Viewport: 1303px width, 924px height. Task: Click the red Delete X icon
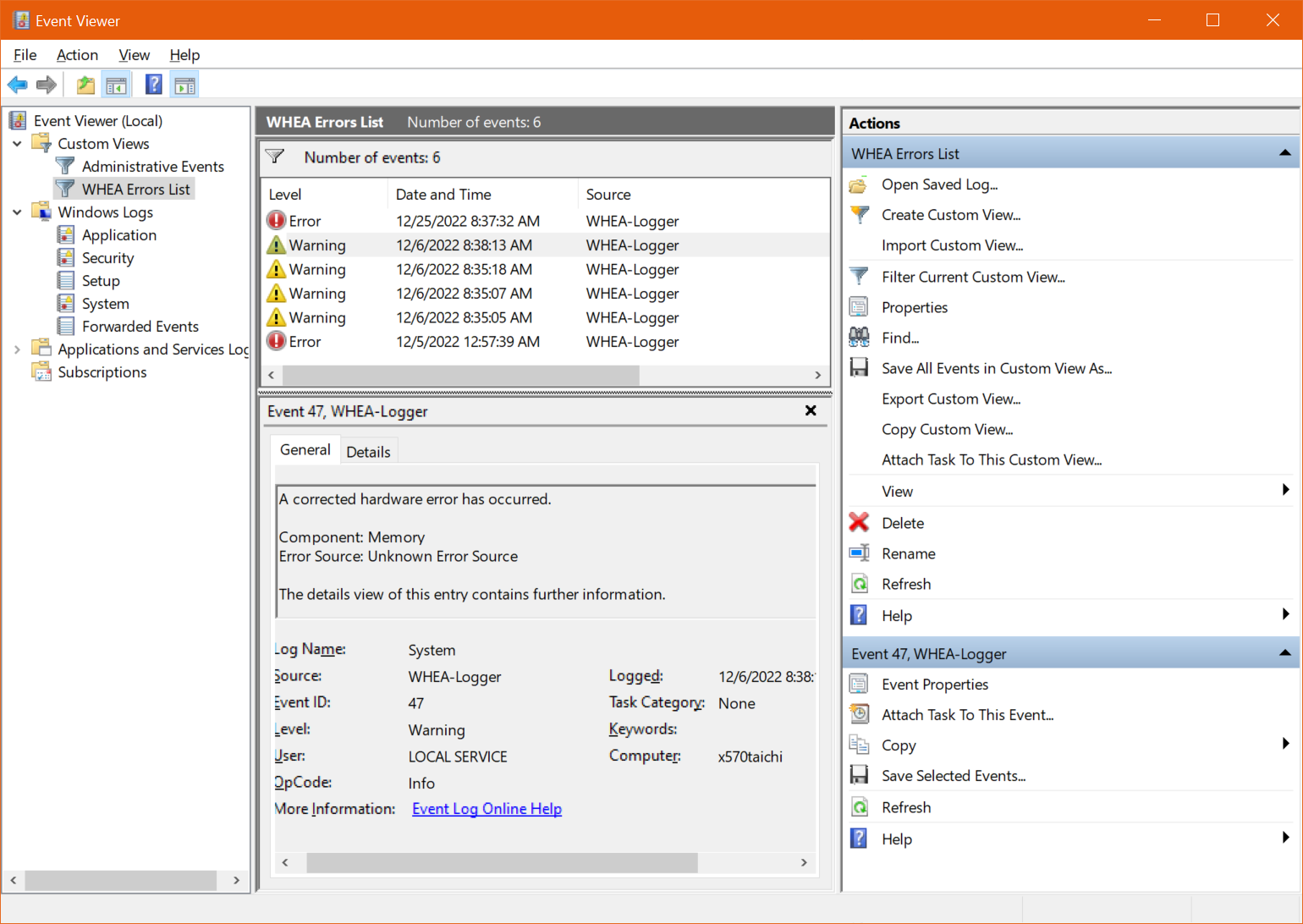click(859, 523)
